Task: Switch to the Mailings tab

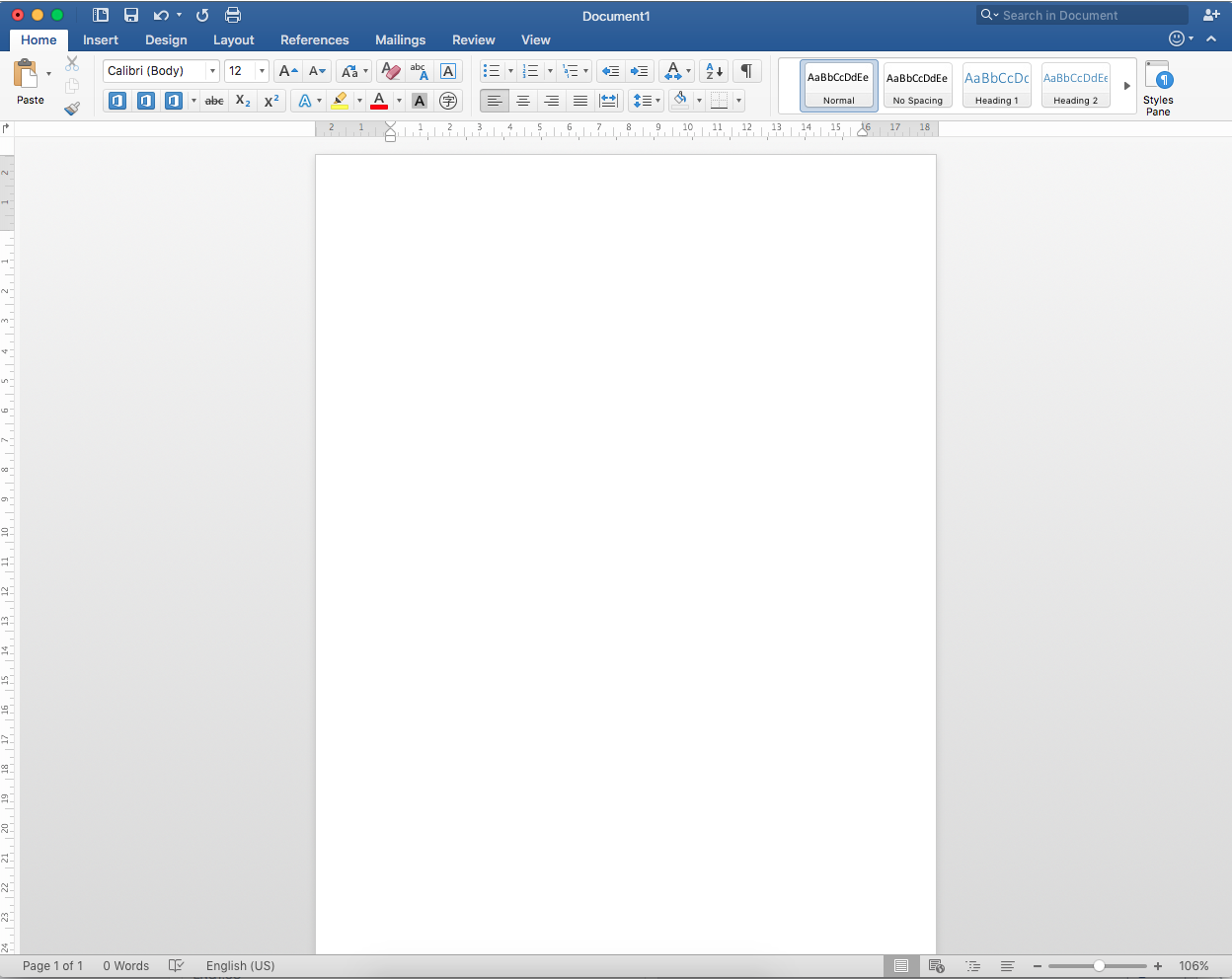Action: [401, 40]
